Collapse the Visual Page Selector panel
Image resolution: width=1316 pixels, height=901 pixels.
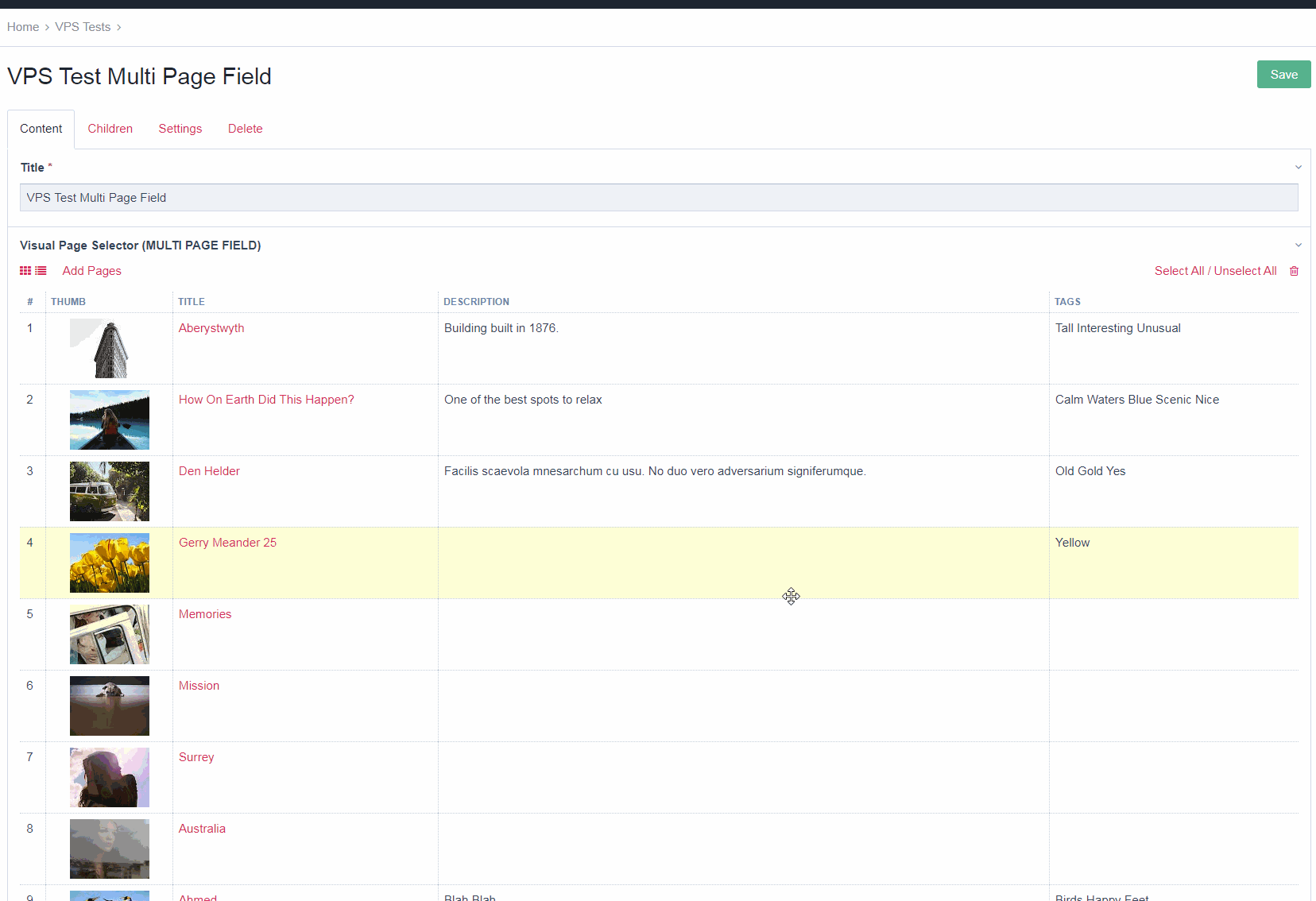pos(1298,245)
